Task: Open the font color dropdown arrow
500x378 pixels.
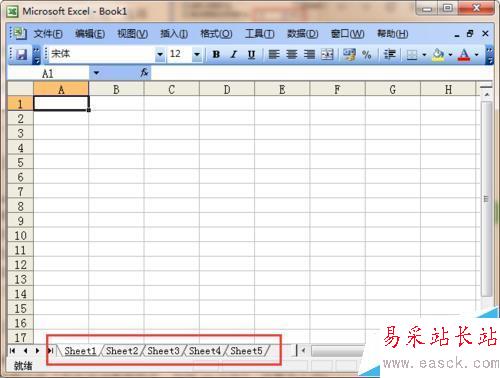Action: click(x=477, y=54)
